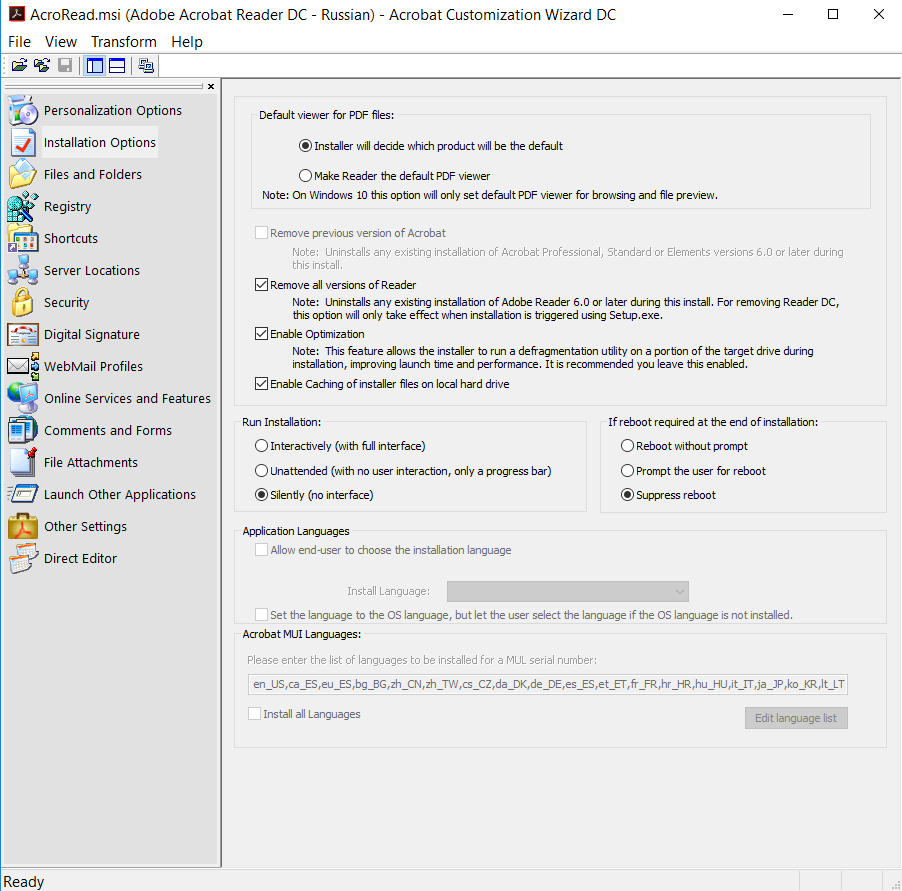Click the Files and Folders icon
Viewport: 902px width, 891px height.
click(x=23, y=174)
